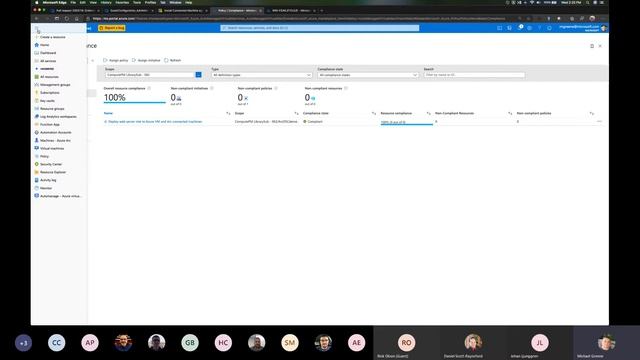
Task: Open the Scope picker ellipsis button
Action: [198, 75]
